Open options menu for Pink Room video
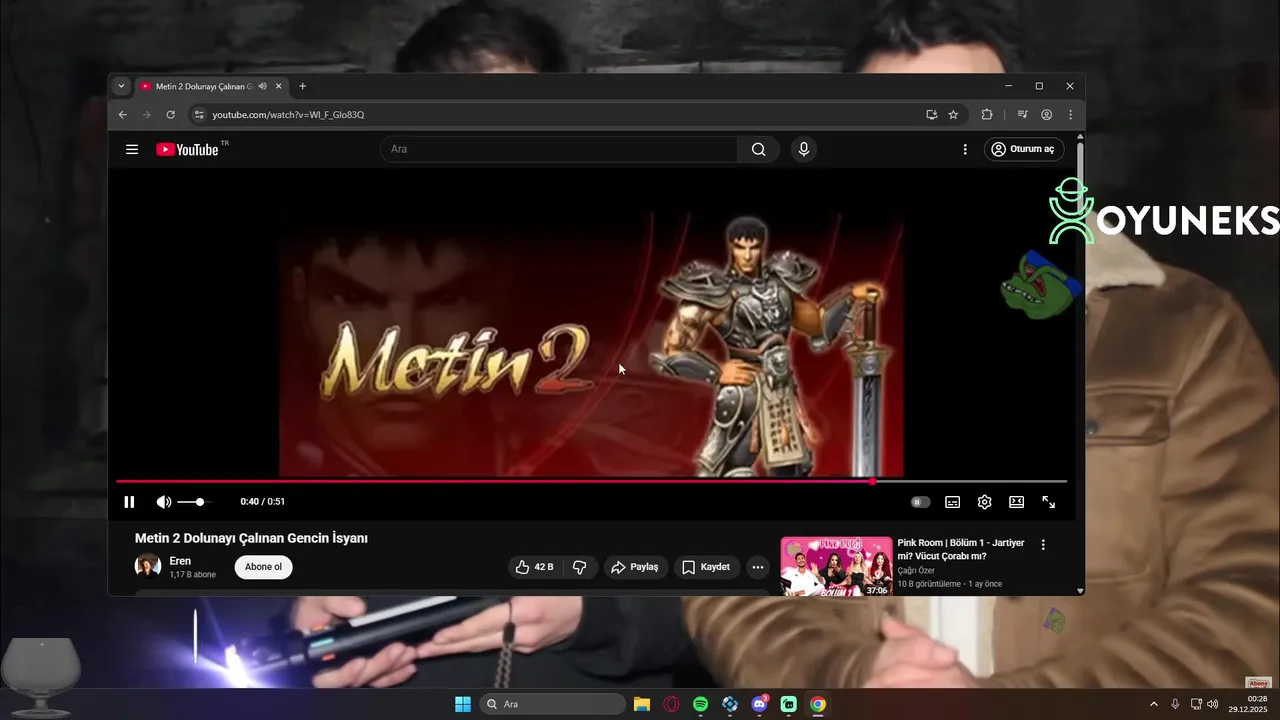 (x=1043, y=545)
